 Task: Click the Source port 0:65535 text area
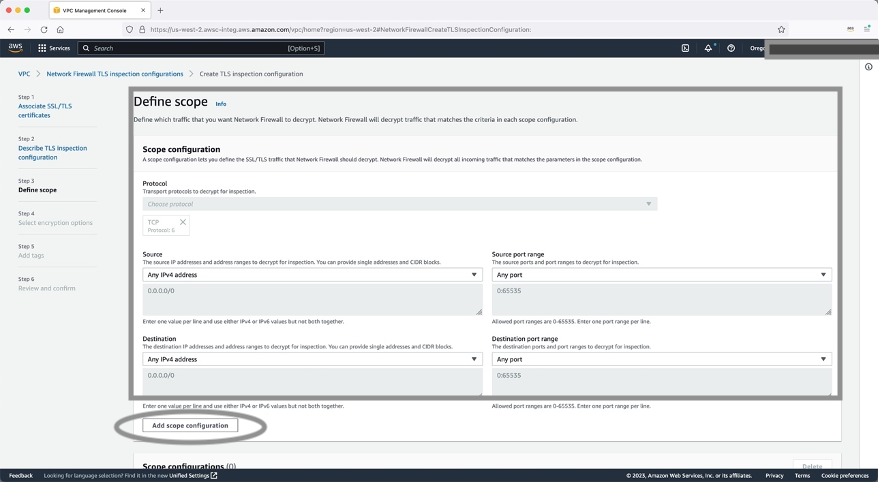[662, 299]
